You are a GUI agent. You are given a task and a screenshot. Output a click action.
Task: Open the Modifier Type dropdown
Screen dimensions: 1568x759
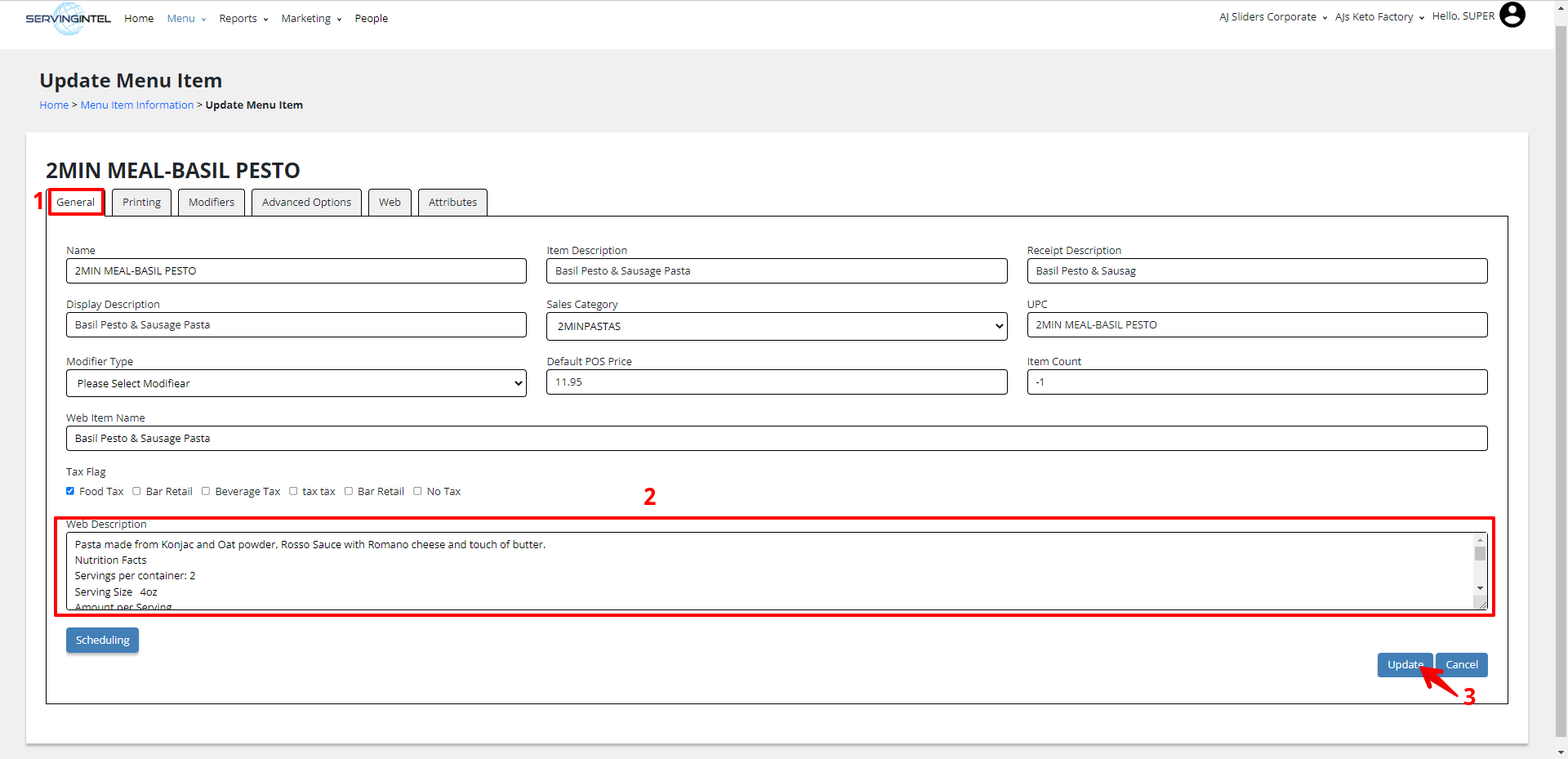(x=296, y=383)
